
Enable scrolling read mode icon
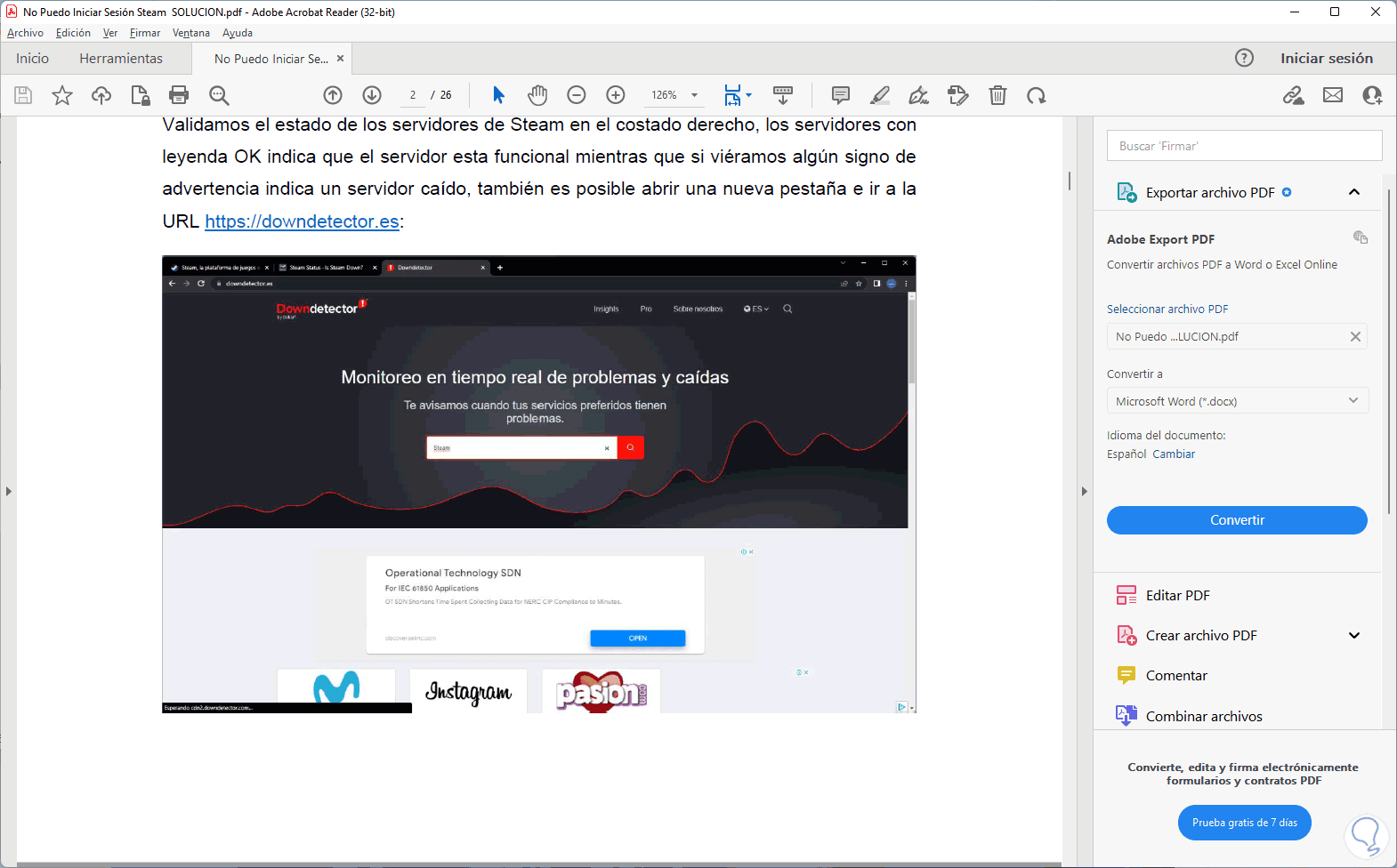pos(783,95)
